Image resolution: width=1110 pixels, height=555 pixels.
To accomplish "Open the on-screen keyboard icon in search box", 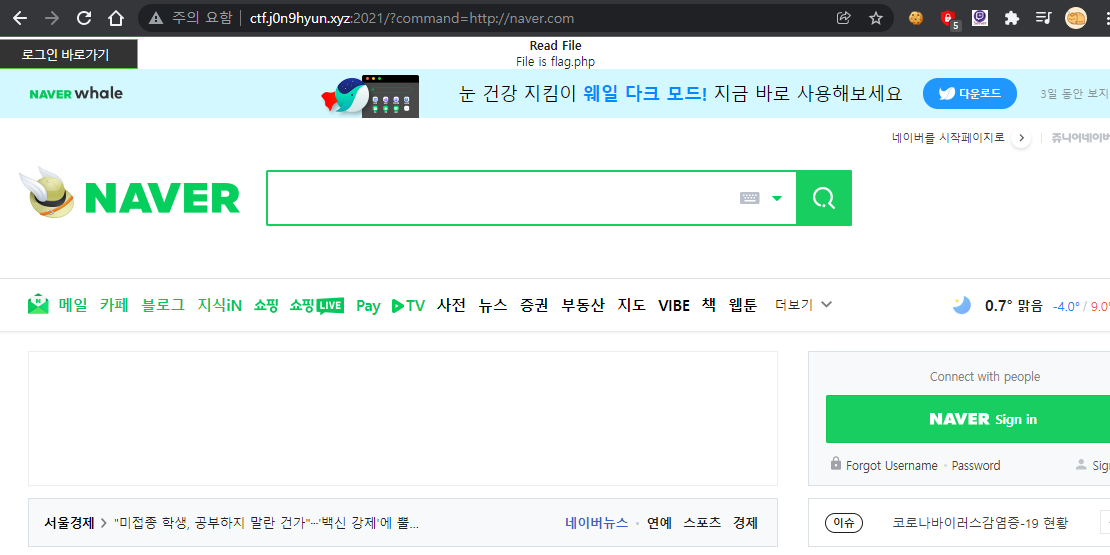I will (x=750, y=198).
